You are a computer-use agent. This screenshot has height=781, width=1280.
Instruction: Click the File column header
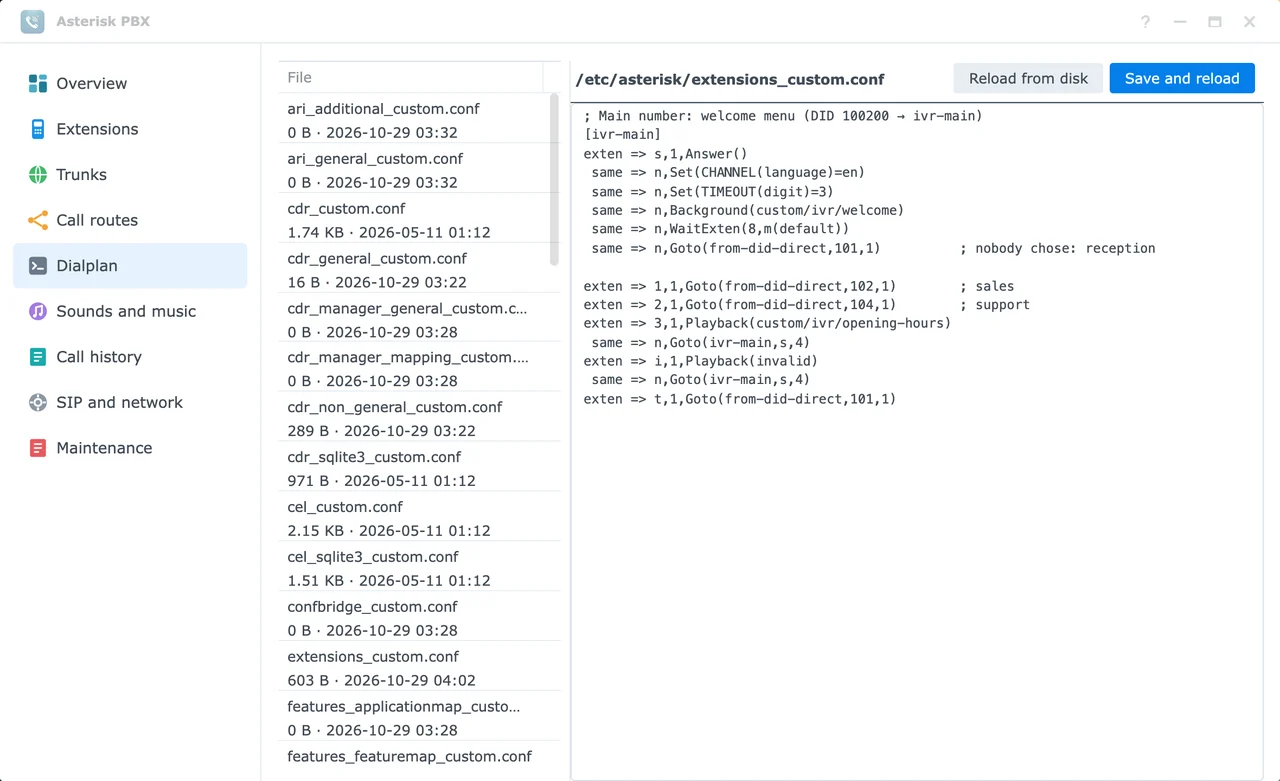click(410, 77)
